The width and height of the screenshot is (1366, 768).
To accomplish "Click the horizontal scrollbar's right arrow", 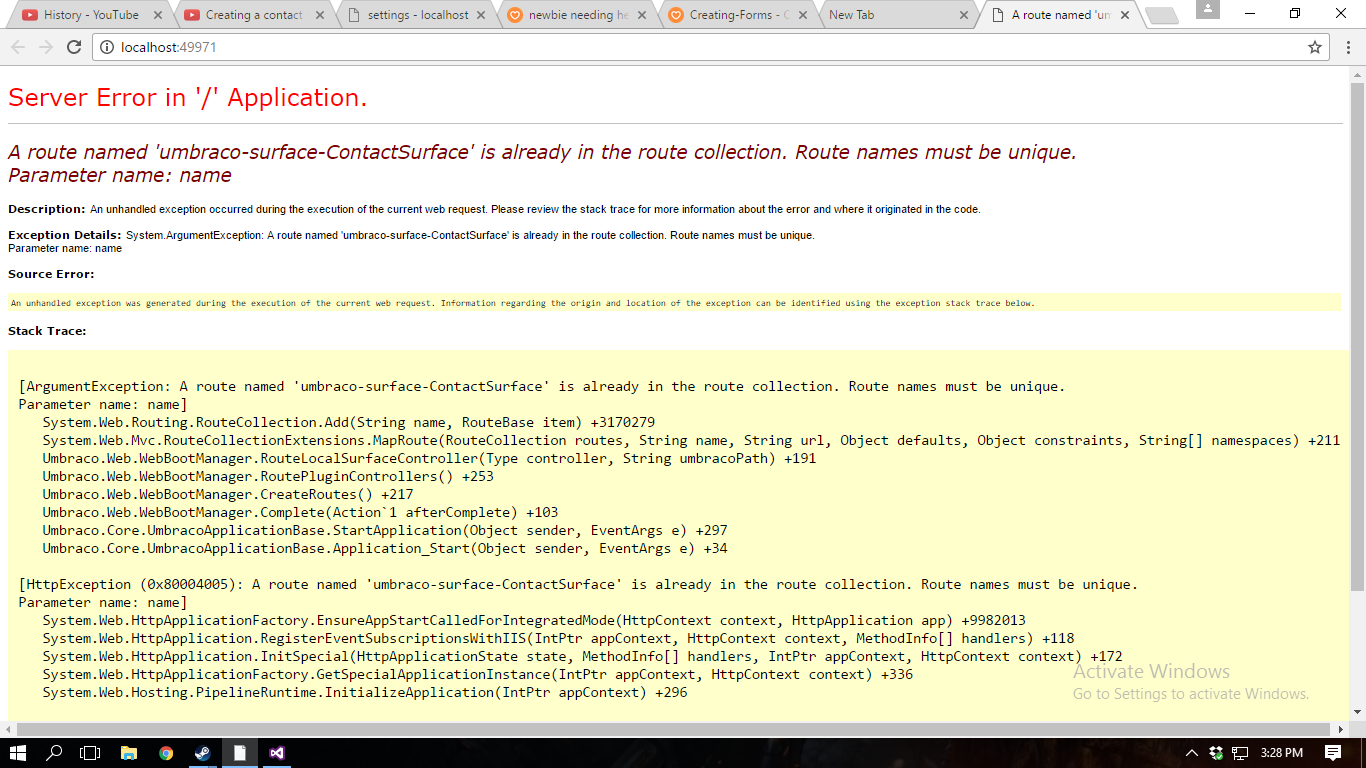I will (1341, 729).
